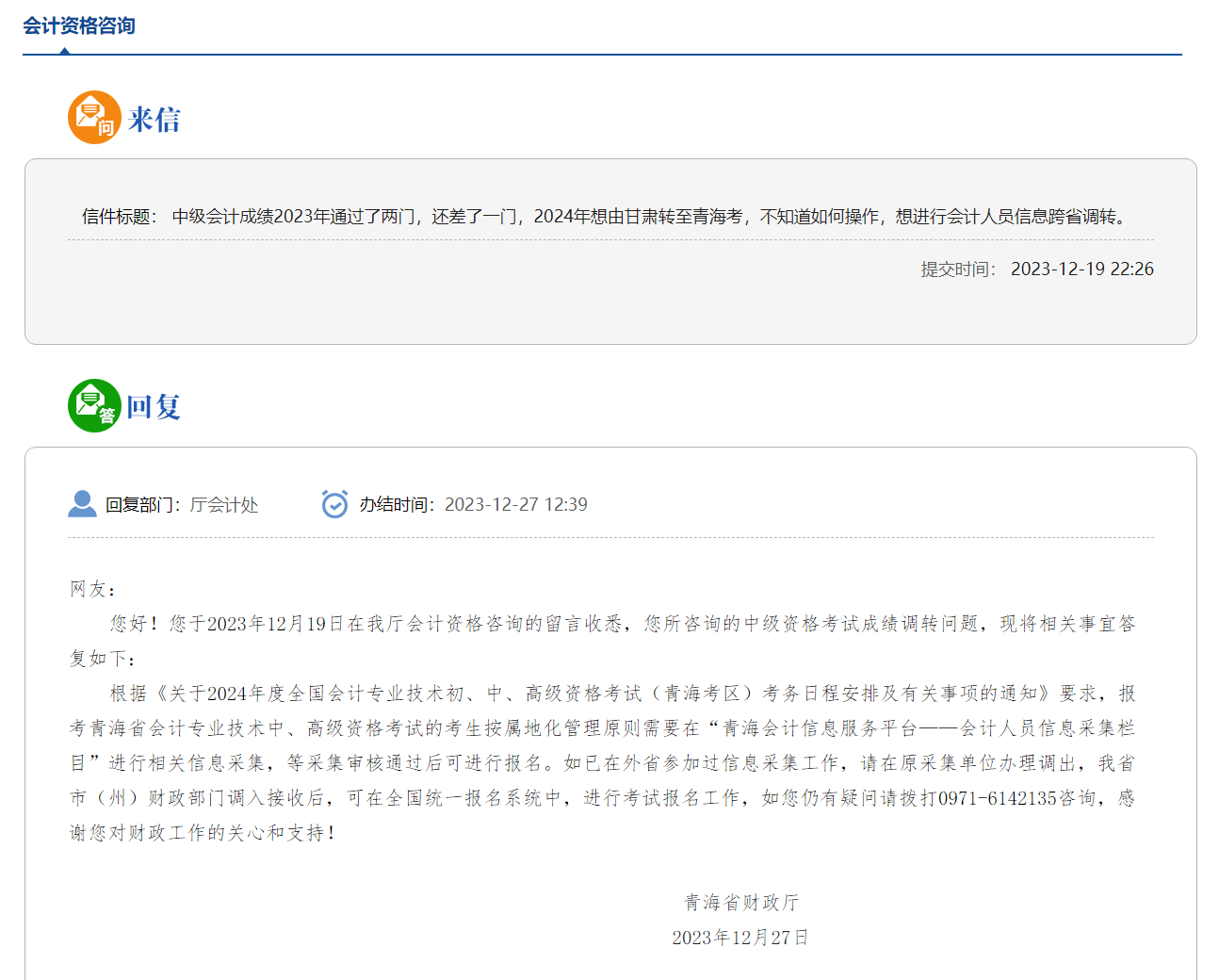Click the 来信 heading text
Image resolution: width=1219 pixels, height=980 pixels.
[x=153, y=119]
